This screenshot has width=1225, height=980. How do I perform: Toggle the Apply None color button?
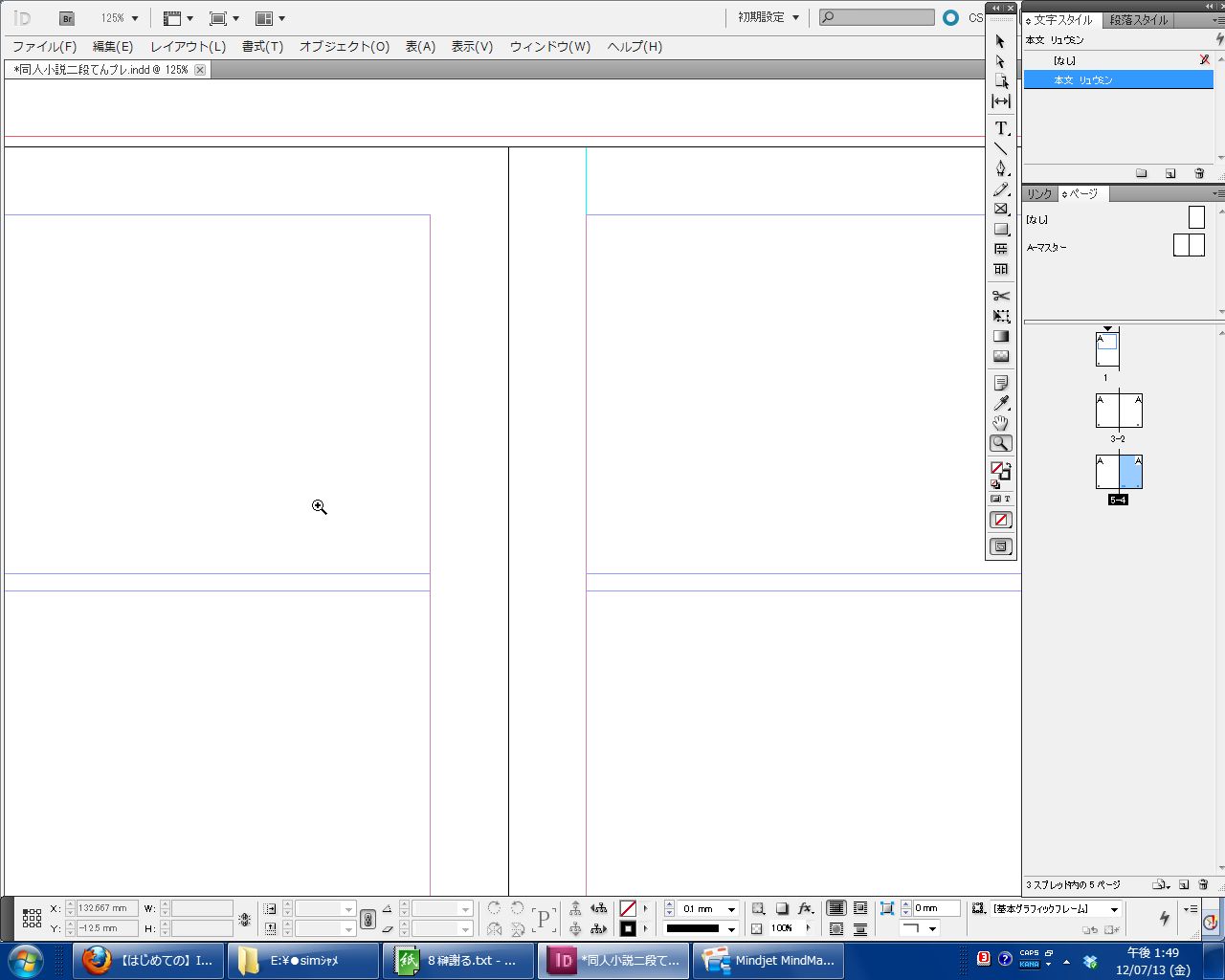click(x=1000, y=520)
